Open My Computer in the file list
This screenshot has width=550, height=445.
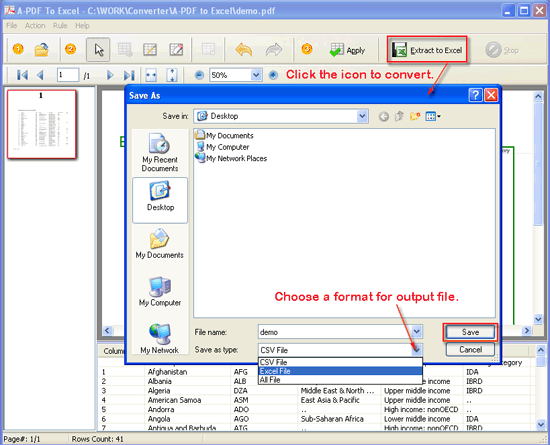222,147
